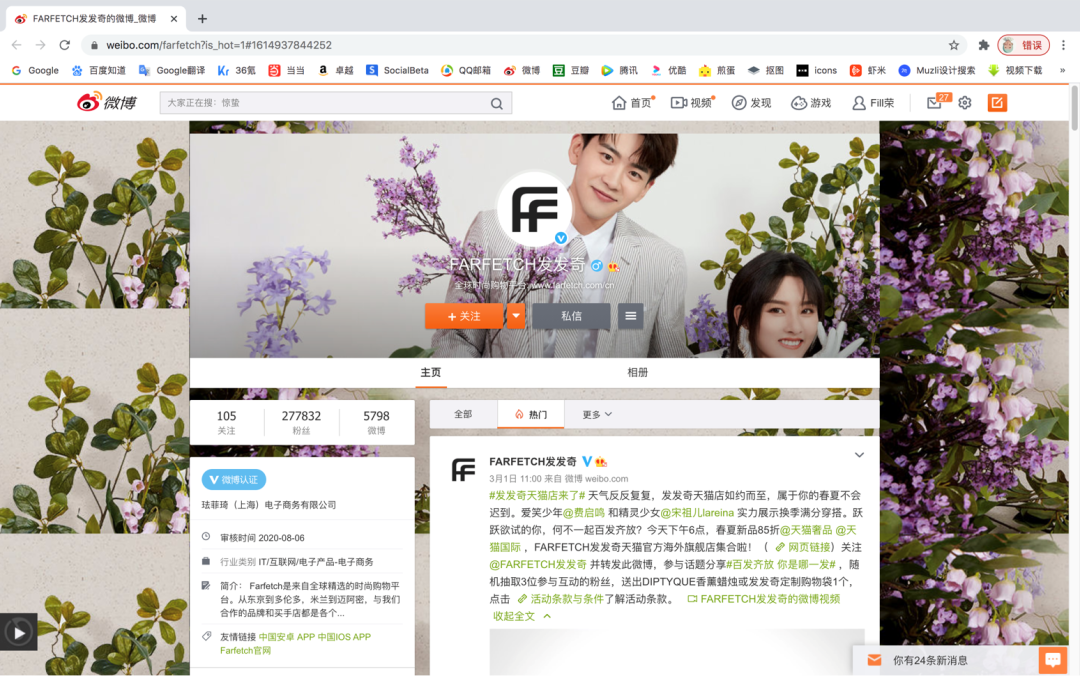This screenshot has height=676, width=1080.
Task: Switch to the 相册 tab
Action: (x=637, y=372)
